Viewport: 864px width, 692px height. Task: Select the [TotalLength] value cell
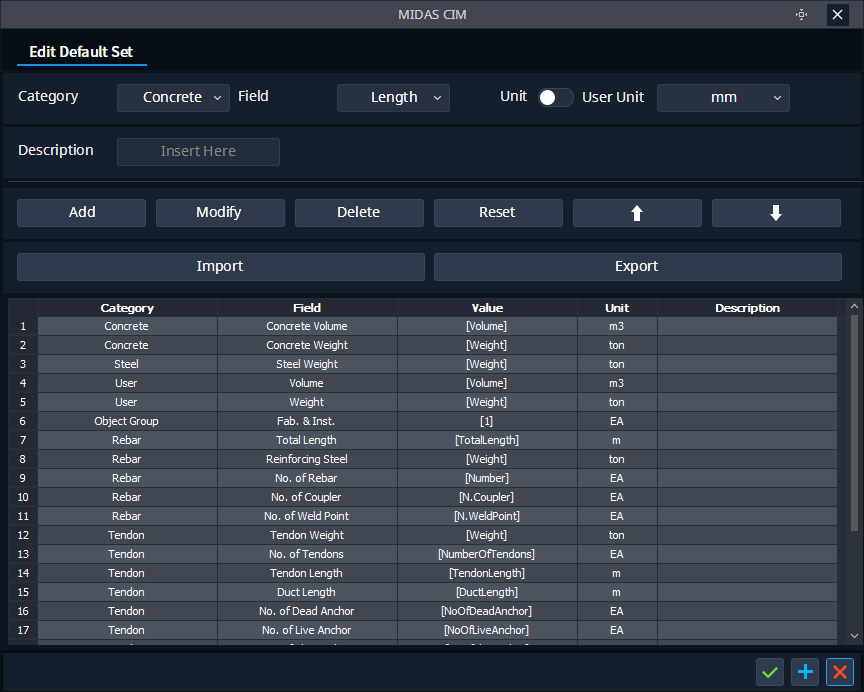tap(487, 440)
